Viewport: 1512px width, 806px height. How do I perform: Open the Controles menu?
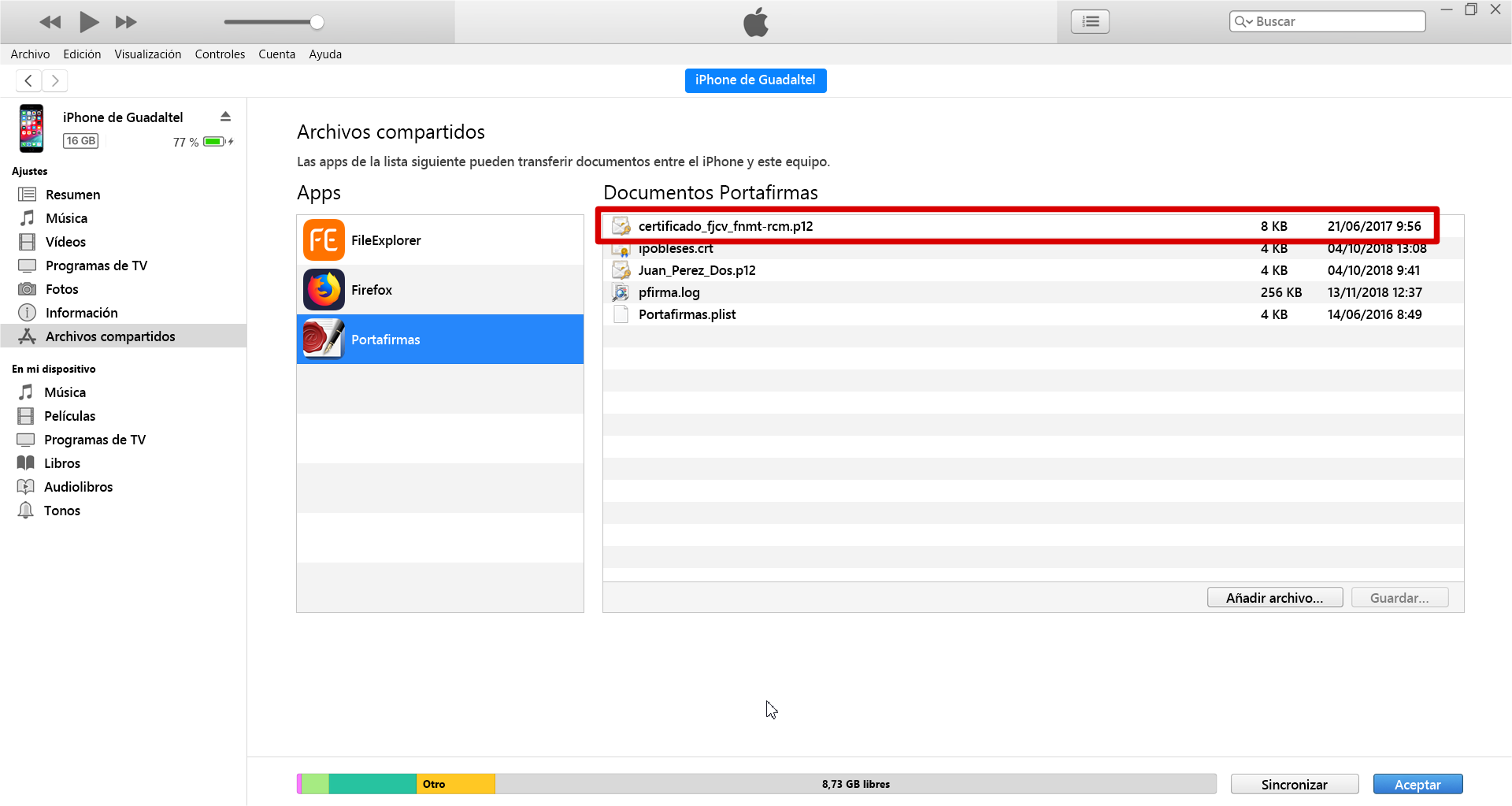tap(220, 54)
